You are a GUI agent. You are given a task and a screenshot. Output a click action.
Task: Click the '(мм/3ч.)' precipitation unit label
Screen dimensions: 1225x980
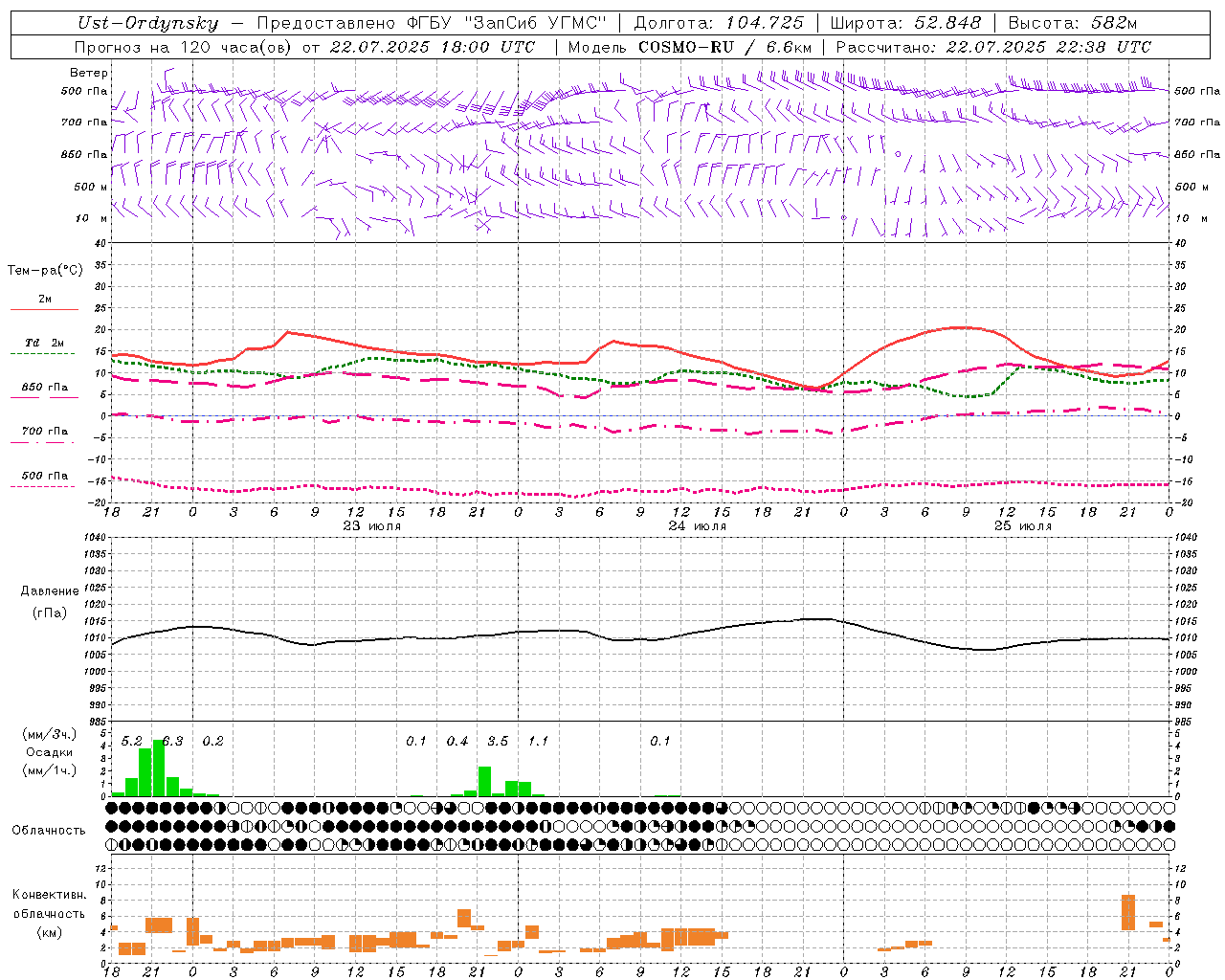[49, 734]
